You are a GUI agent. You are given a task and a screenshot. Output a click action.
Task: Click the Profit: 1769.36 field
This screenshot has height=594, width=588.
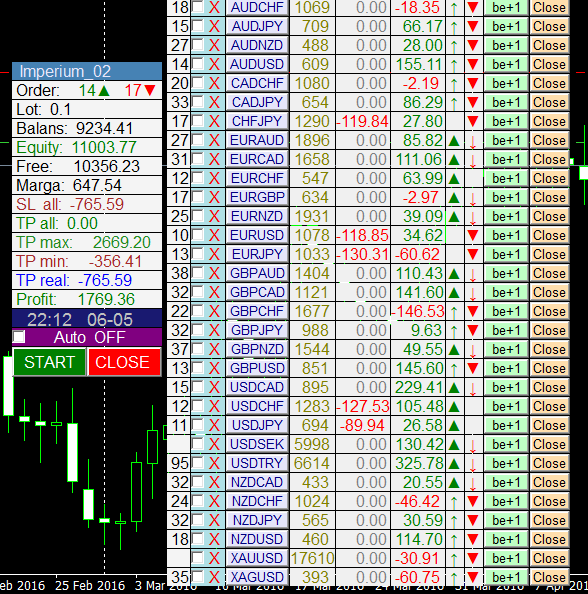(x=87, y=299)
